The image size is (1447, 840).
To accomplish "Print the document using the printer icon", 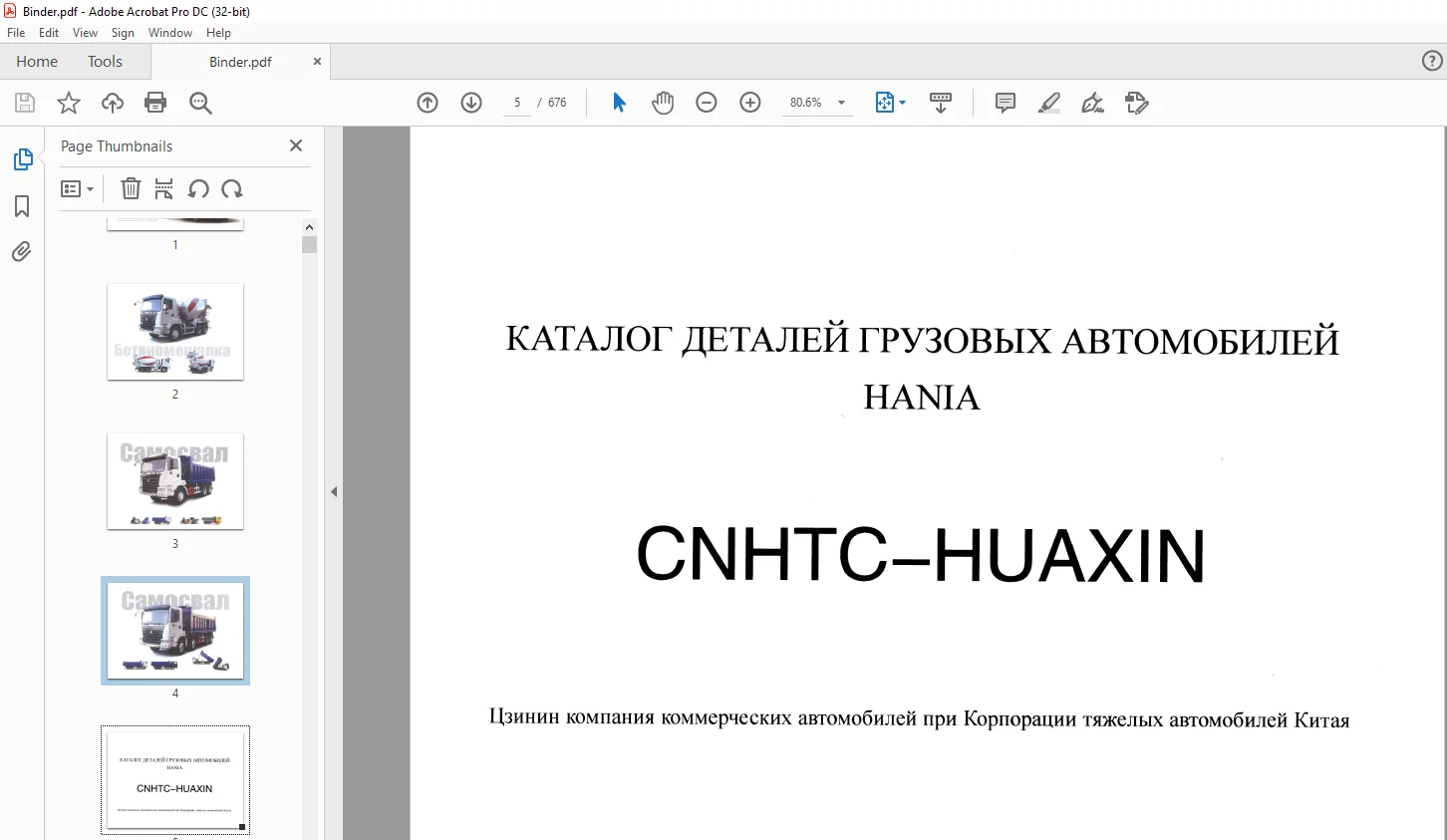I will point(155,103).
